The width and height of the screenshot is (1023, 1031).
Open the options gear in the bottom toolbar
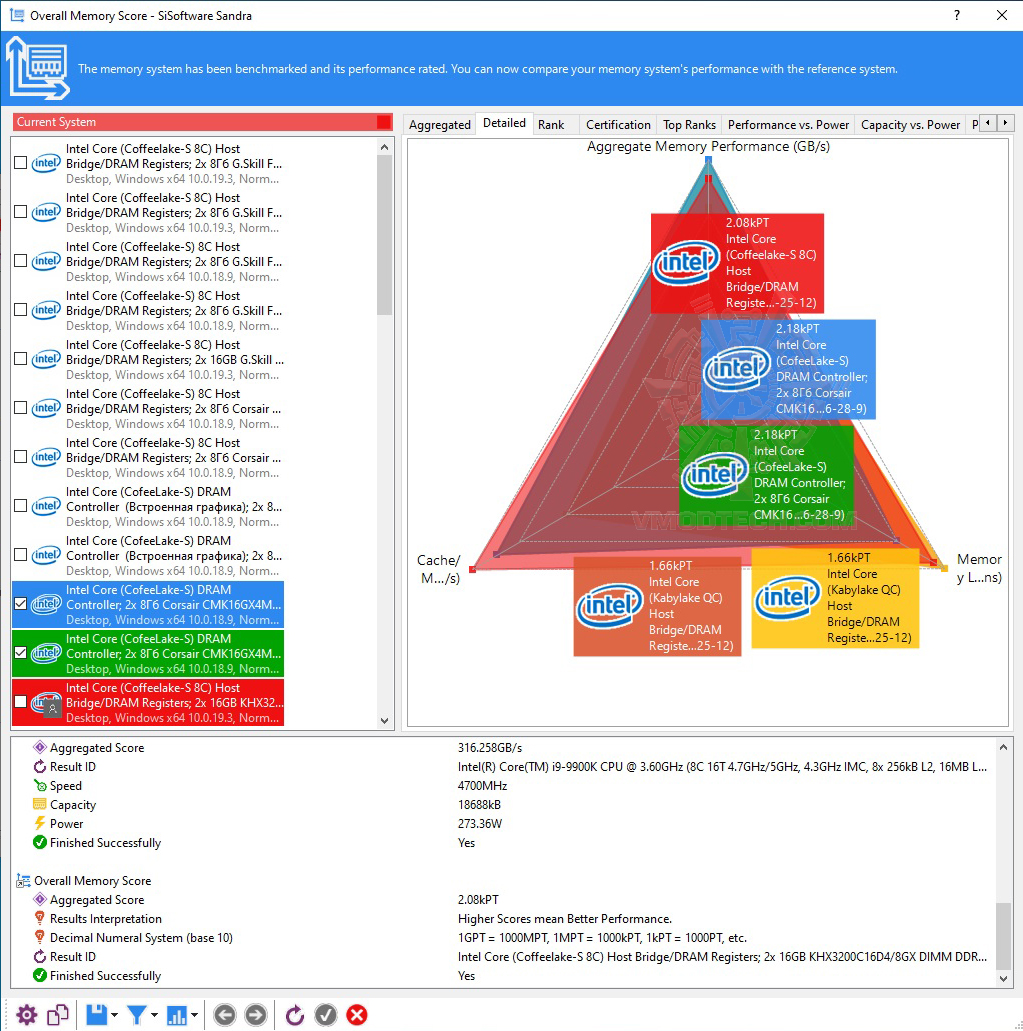pos(26,1015)
